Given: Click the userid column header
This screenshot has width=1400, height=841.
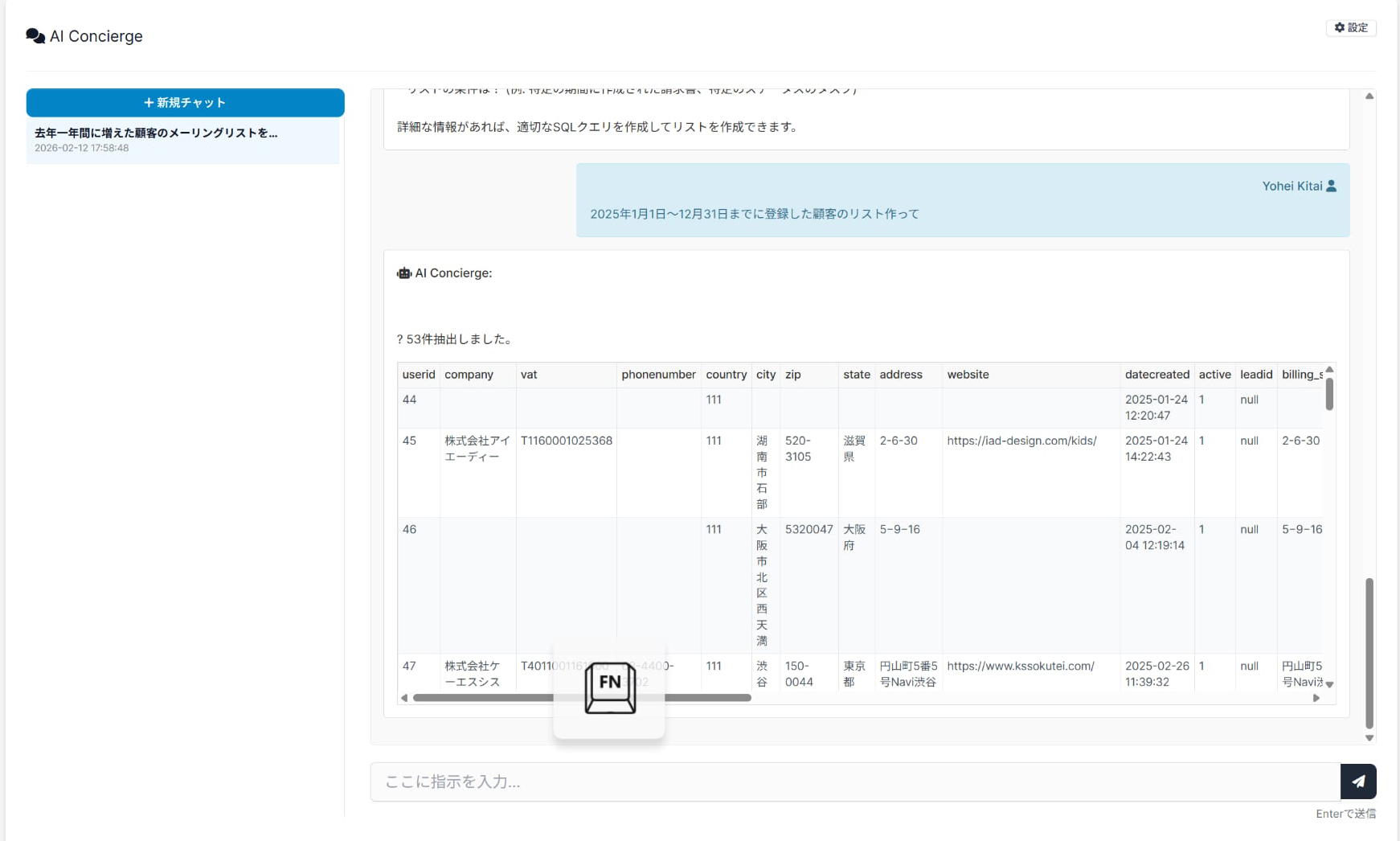Looking at the screenshot, I should pos(418,375).
